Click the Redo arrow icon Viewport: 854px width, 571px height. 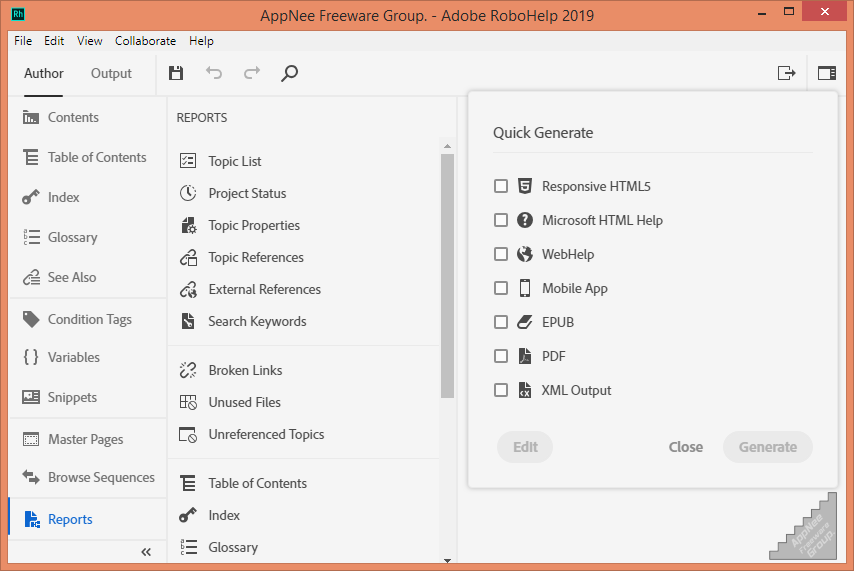(x=252, y=73)
